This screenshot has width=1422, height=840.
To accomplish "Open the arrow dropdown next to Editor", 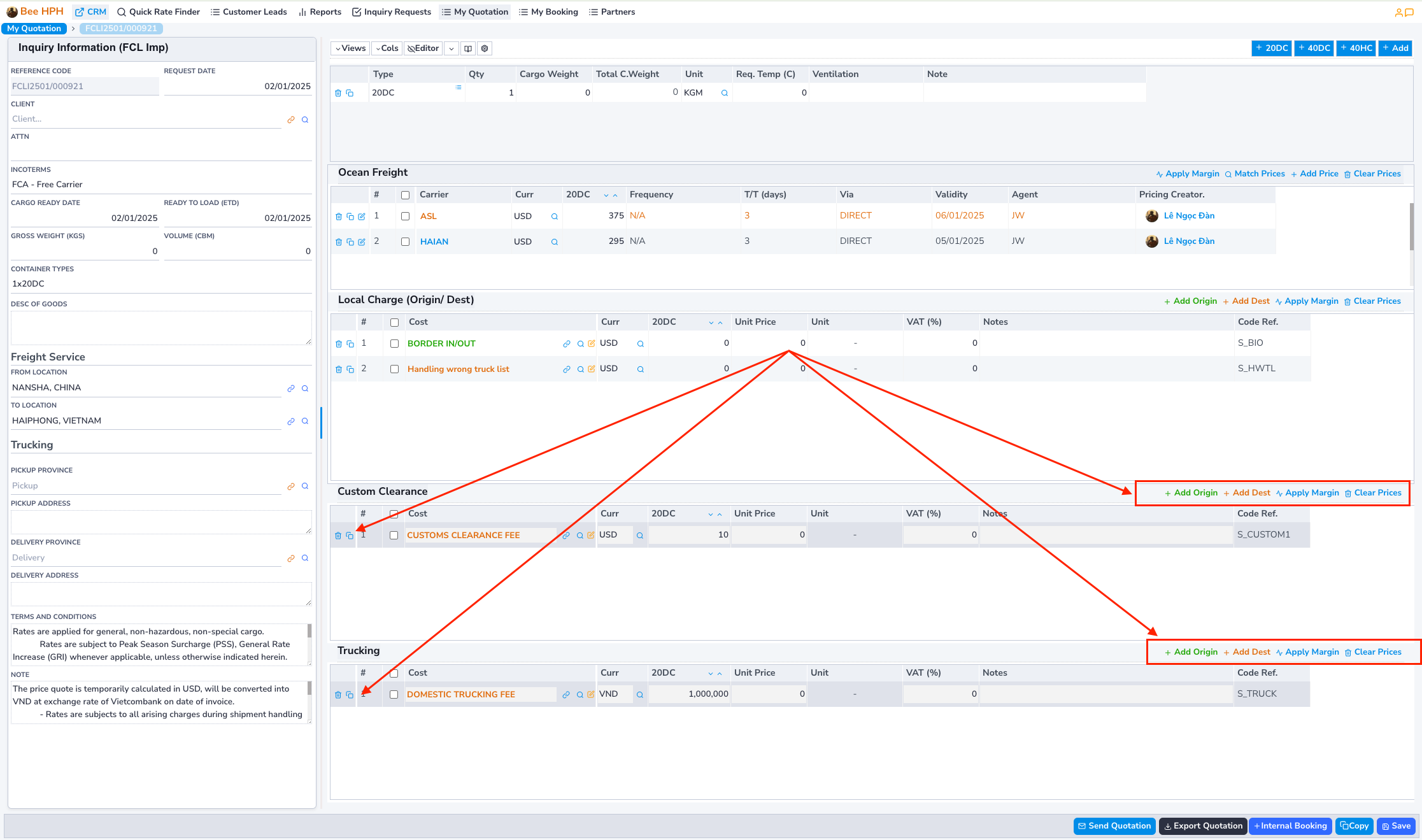I will point(451,48).
